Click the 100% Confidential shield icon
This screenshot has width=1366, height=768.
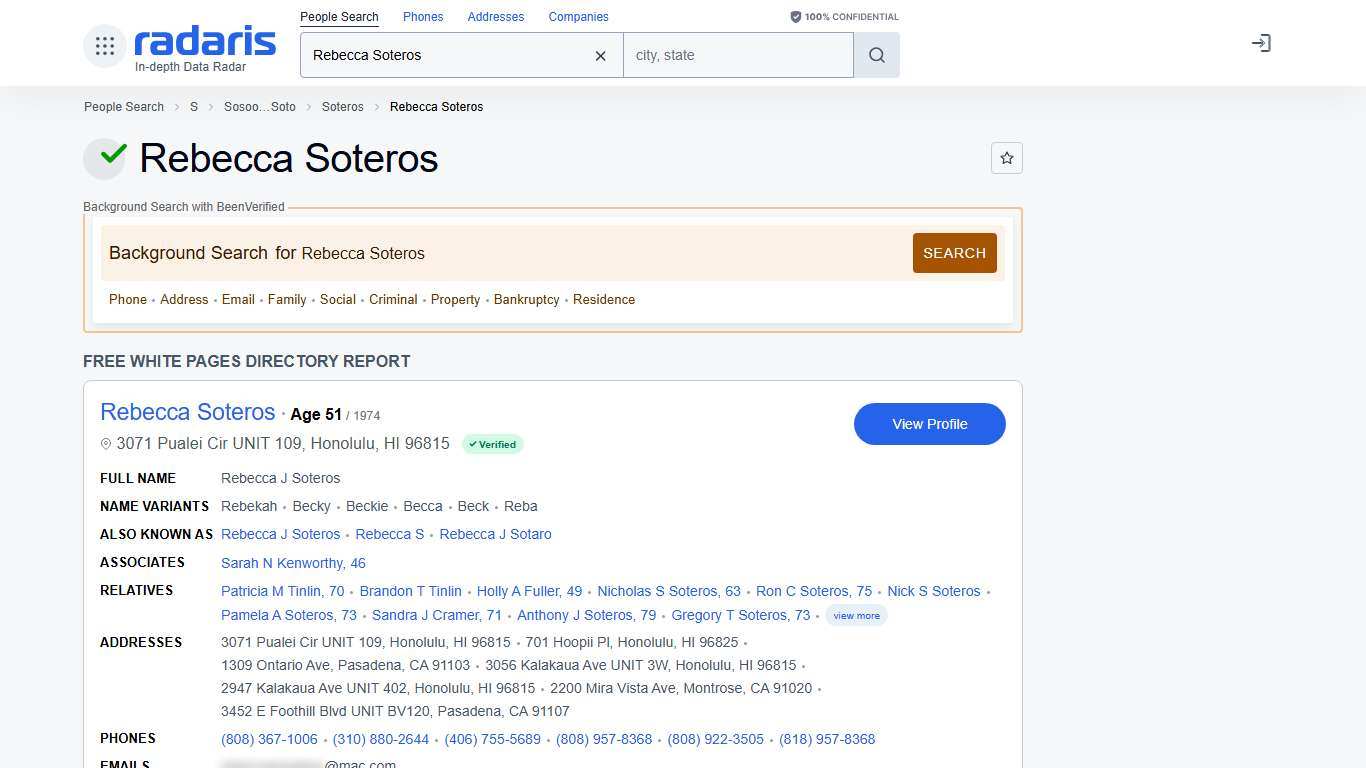[x=796, y=16]
